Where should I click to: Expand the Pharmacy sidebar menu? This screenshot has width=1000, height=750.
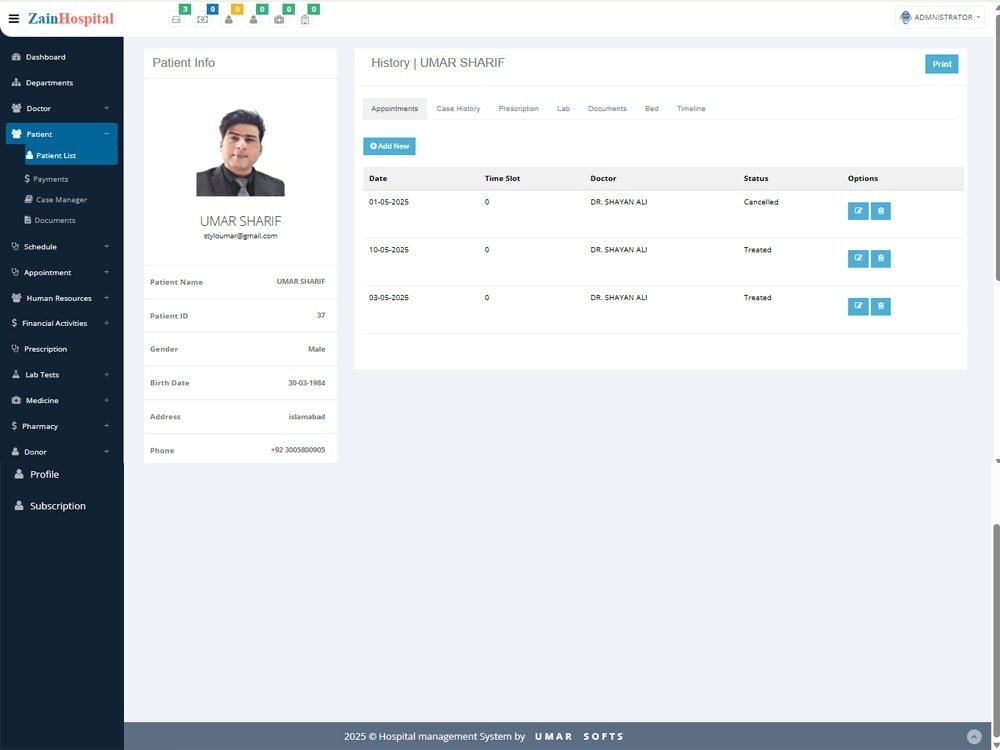[61, 426]
